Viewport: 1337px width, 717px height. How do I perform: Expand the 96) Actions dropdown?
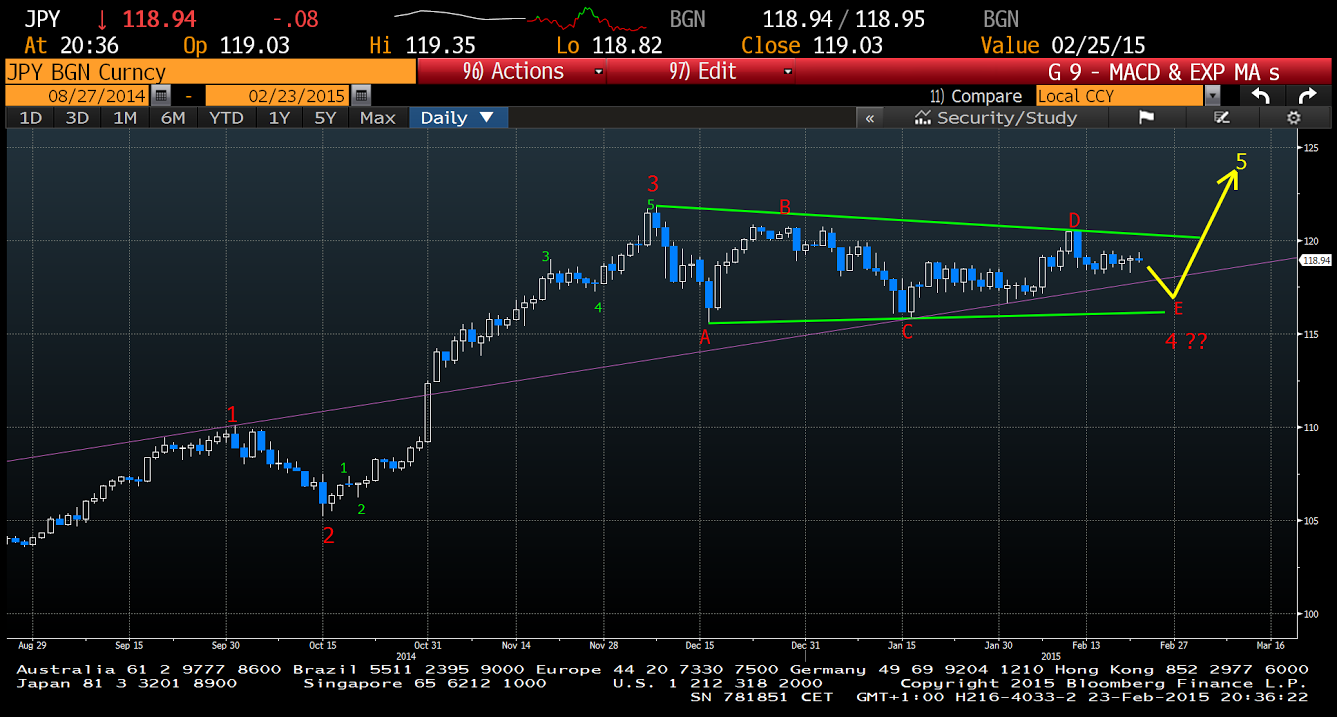pos(511,72)
